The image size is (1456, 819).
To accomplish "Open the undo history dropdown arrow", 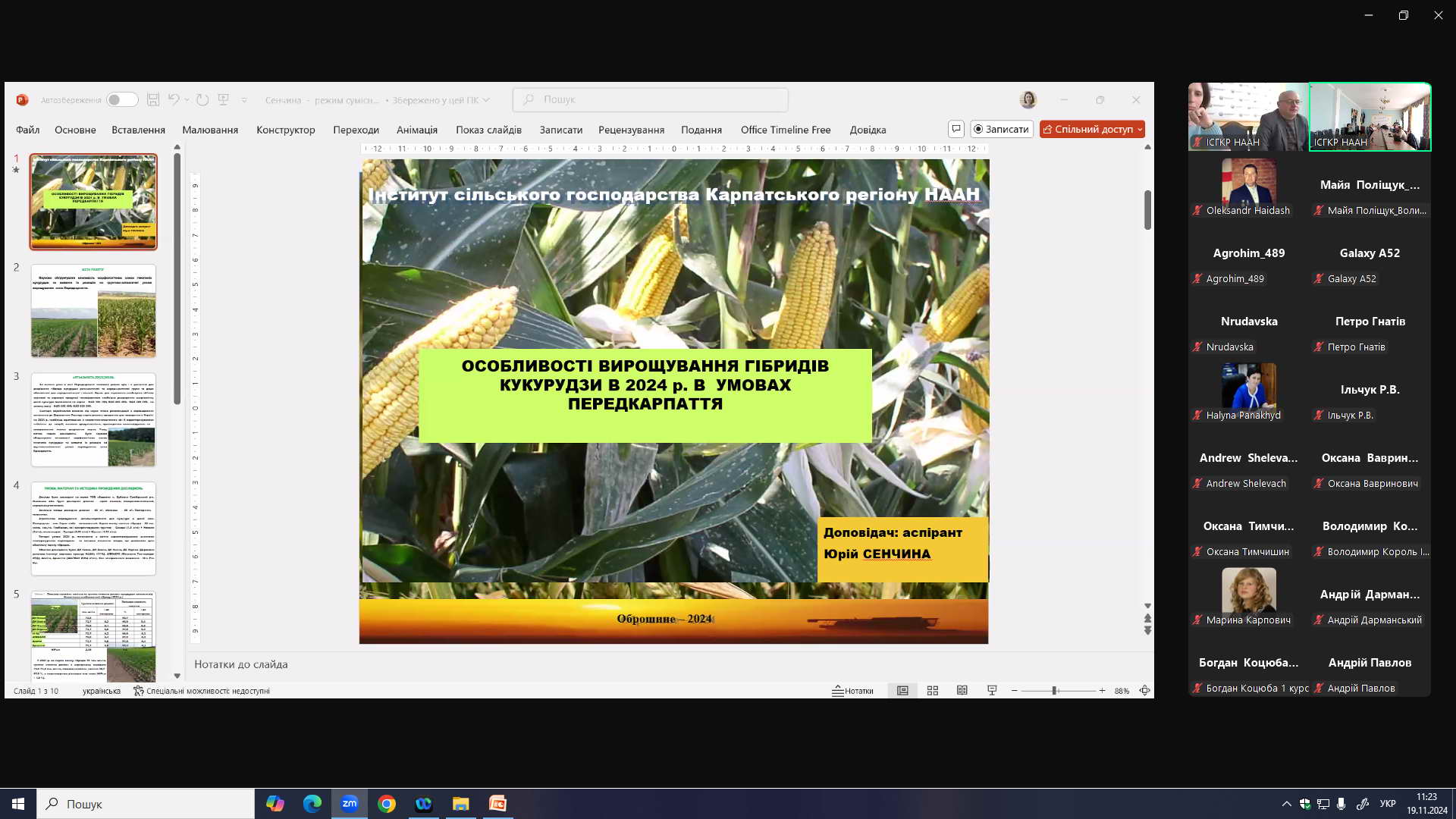I will point(187,100).
